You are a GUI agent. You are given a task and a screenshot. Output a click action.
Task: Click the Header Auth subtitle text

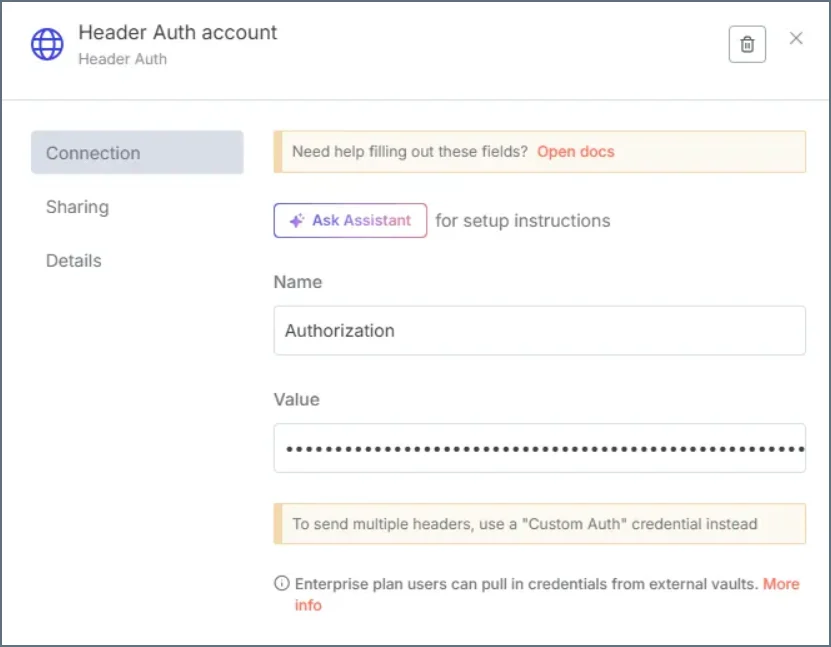(122, 59)
